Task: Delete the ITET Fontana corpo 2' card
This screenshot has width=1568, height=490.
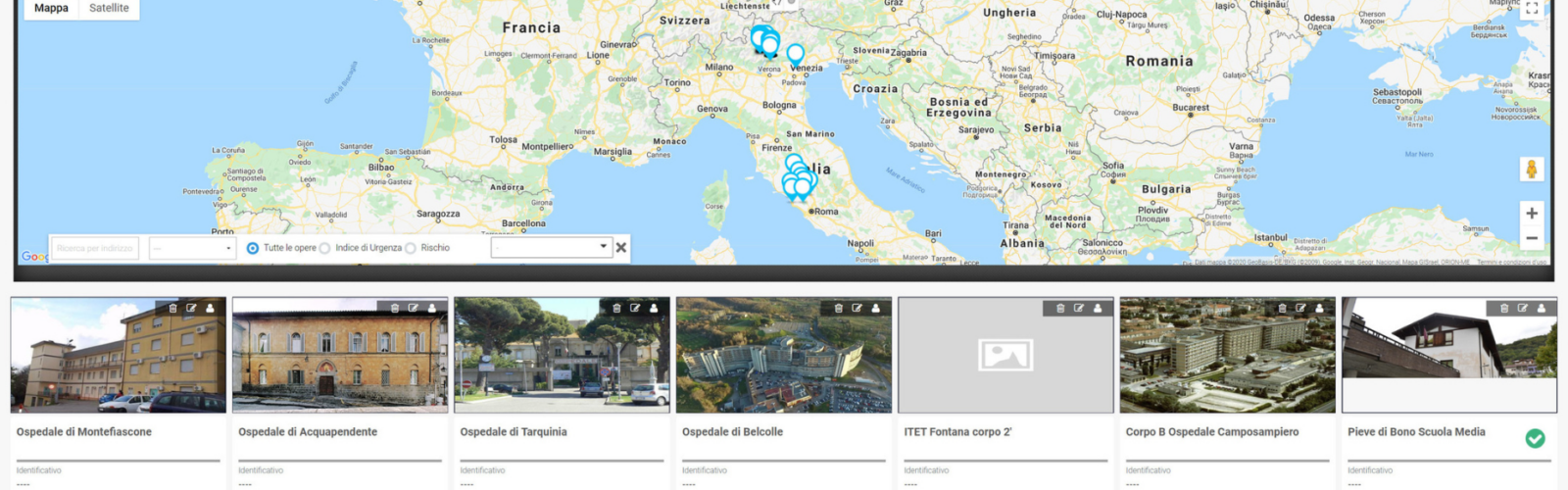Action: pos(1060,308)
